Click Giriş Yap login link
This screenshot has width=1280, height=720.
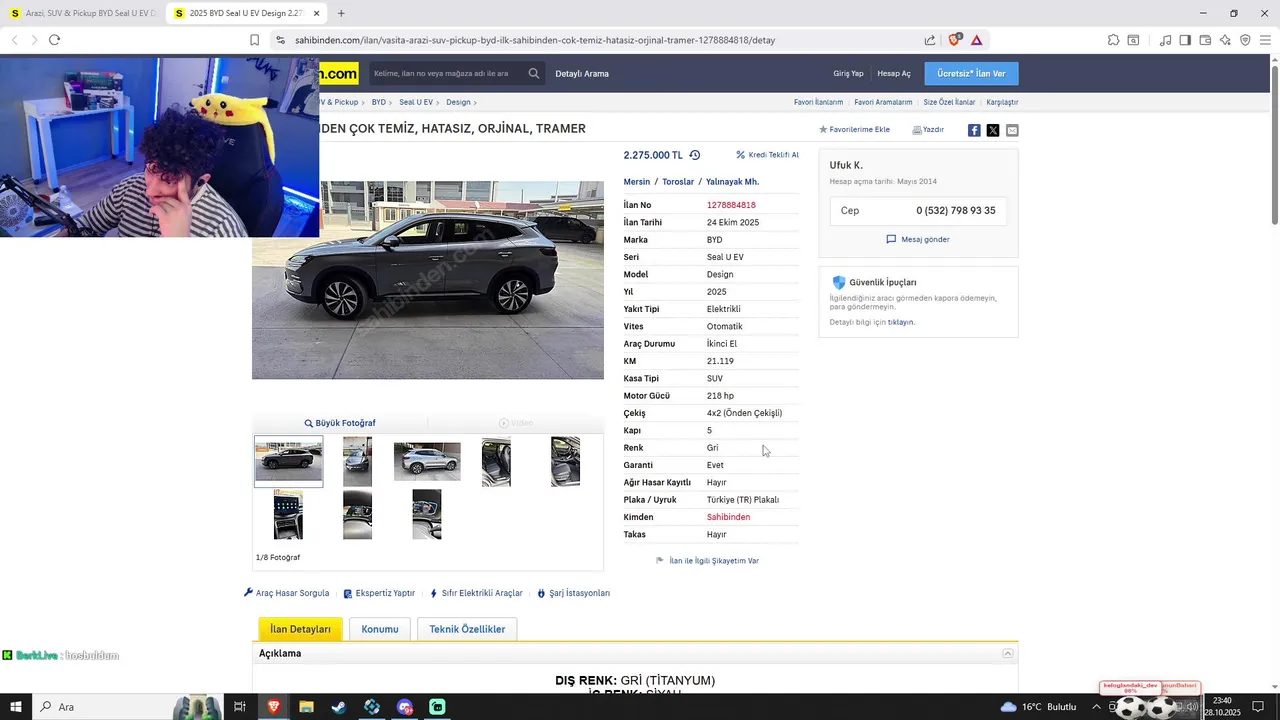(848, 73)
